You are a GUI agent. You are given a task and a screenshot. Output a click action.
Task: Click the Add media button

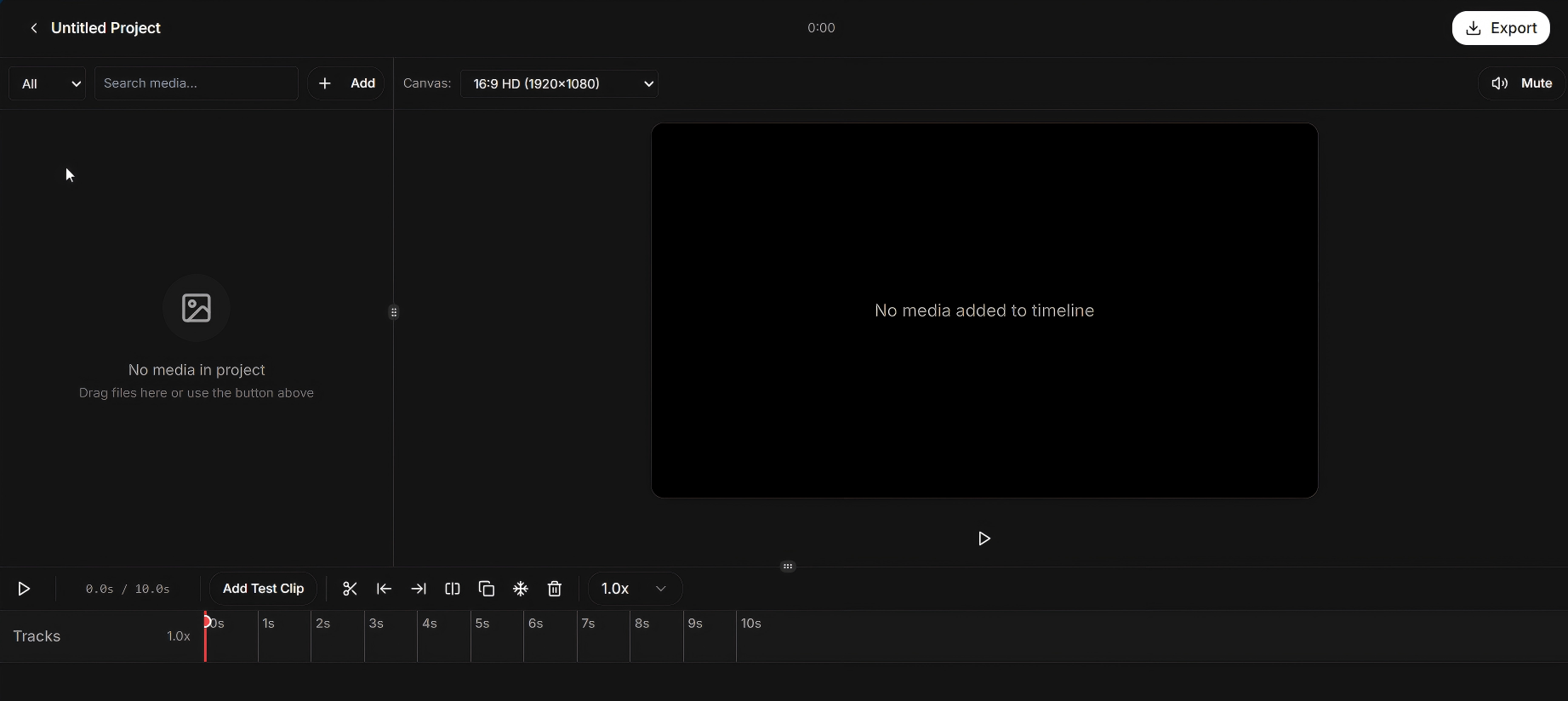pyautogui.click(x=346, y=83)
